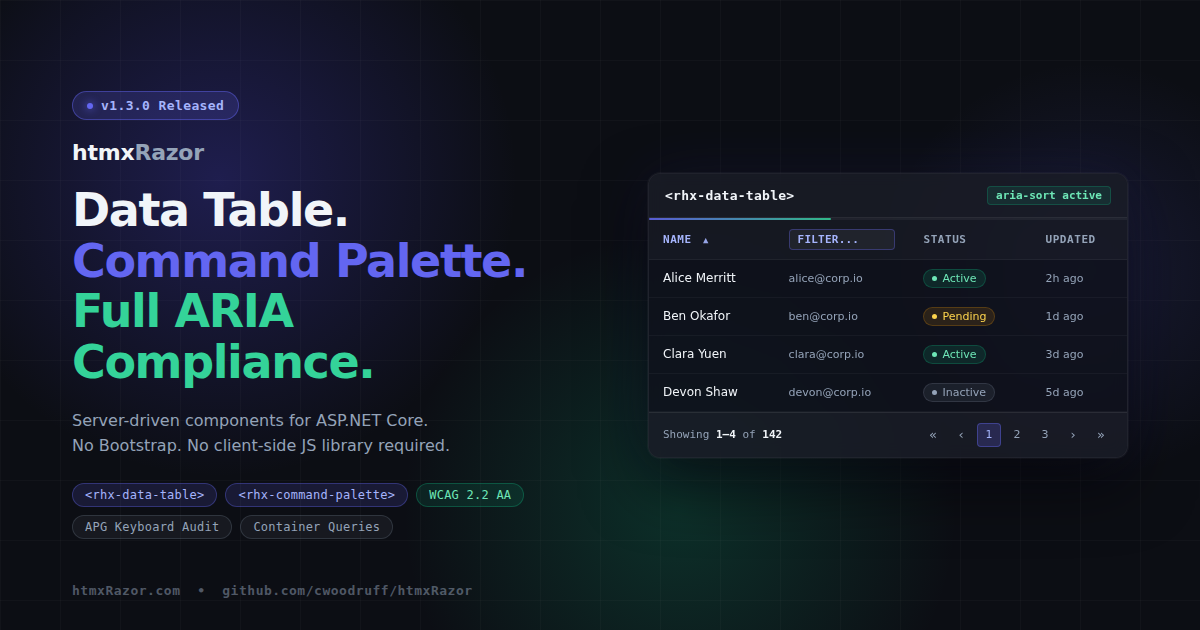
Task: Select the rhx-command-palette chip
Action: coord(316,494)
